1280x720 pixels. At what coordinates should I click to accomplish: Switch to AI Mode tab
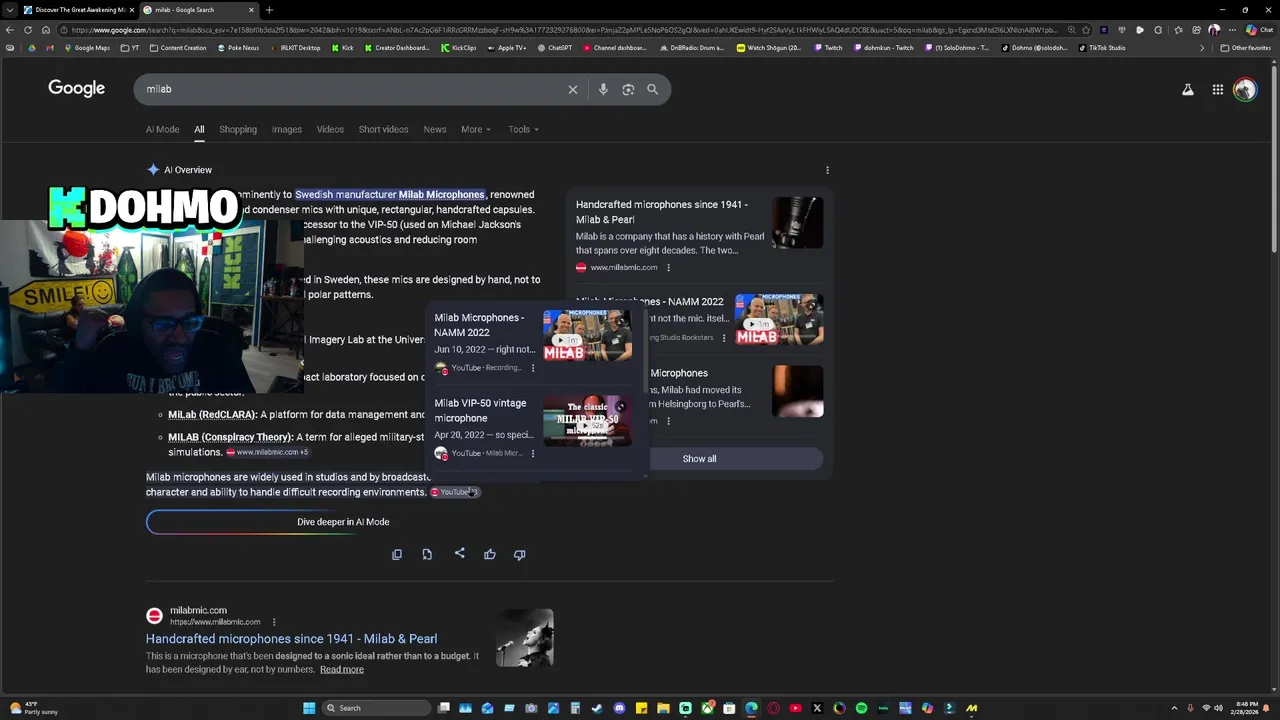(162, 129)
